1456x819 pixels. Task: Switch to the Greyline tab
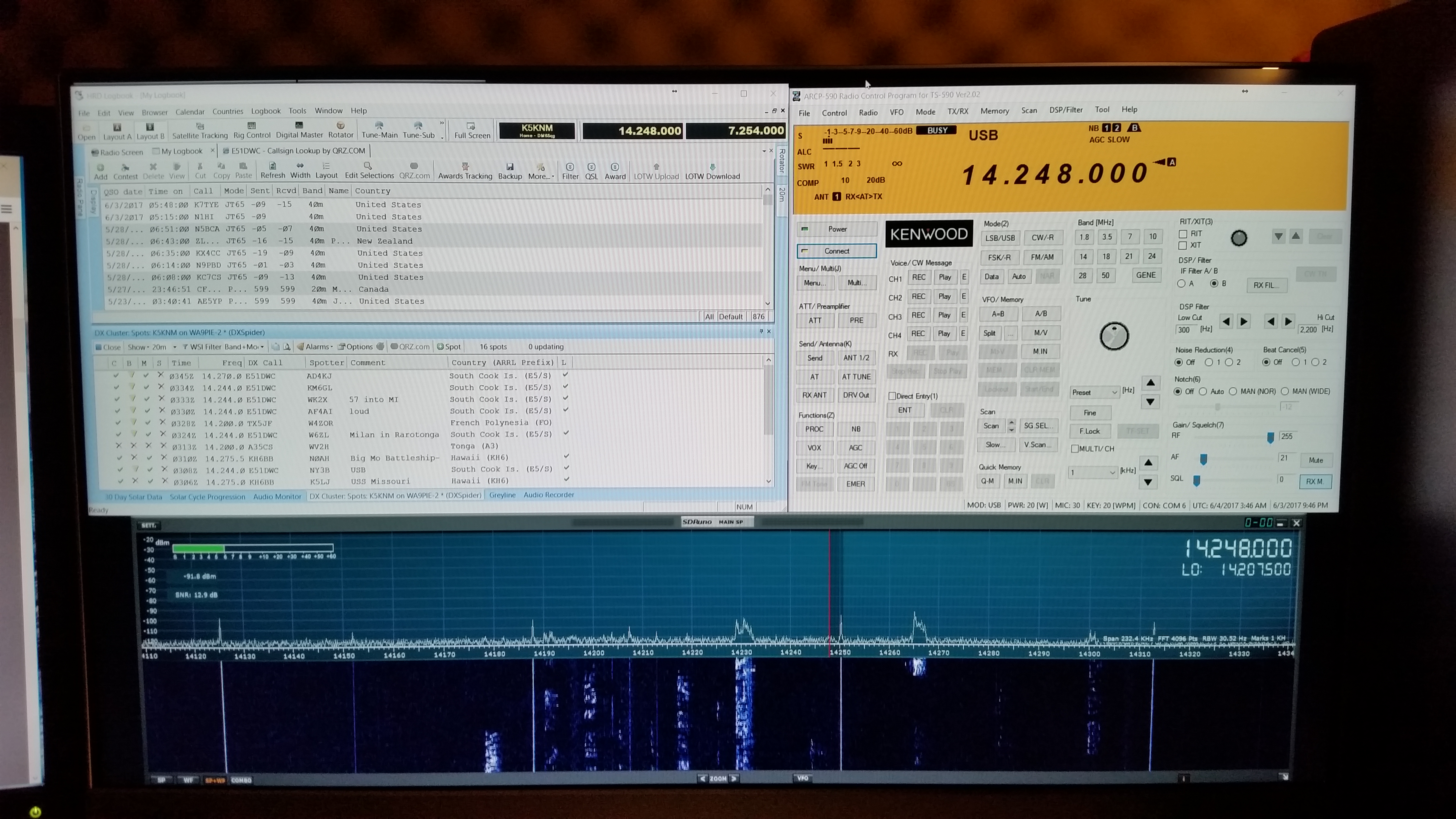click(x=502, y=494)
